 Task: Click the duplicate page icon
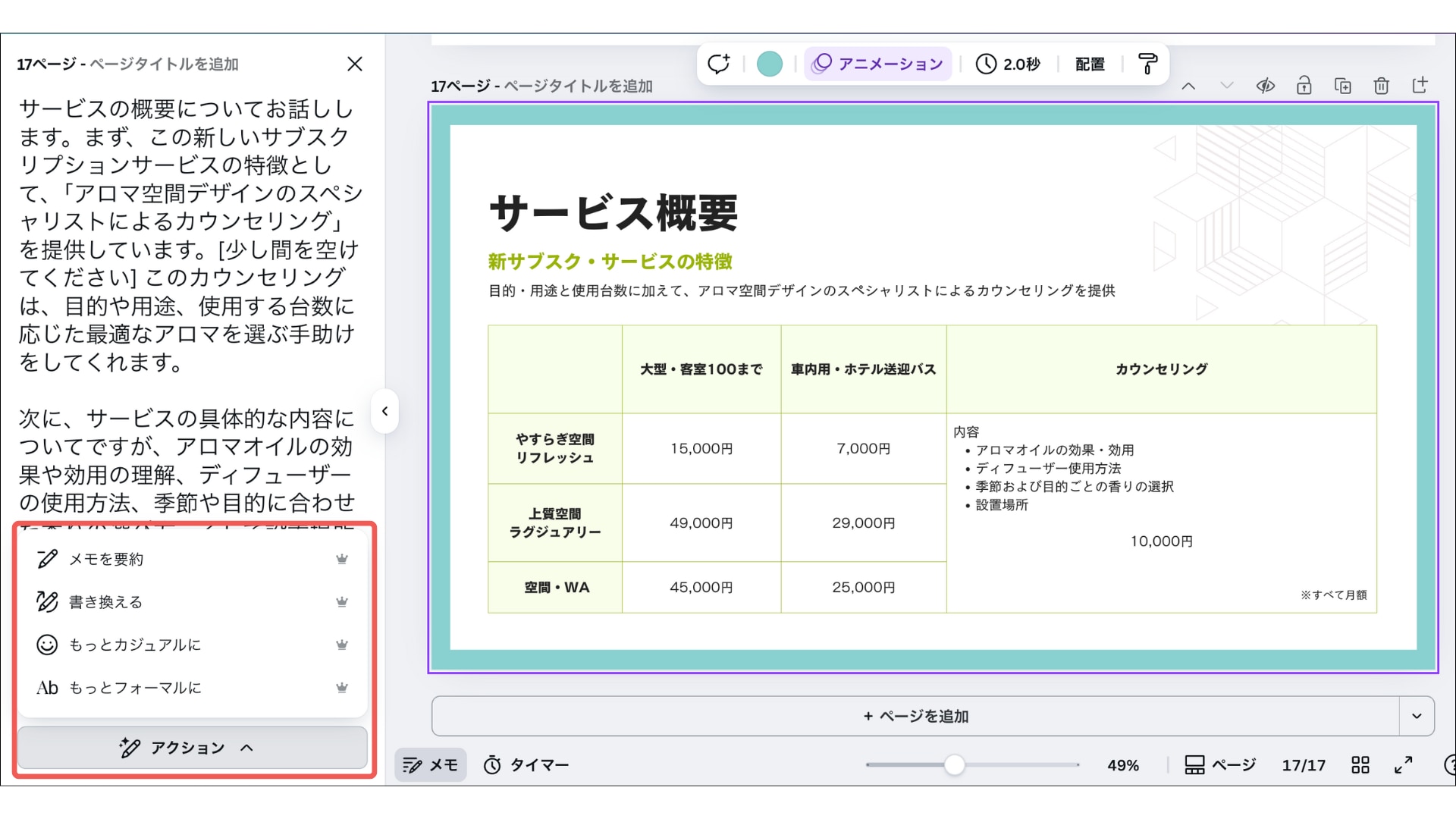coord(1342,86)
